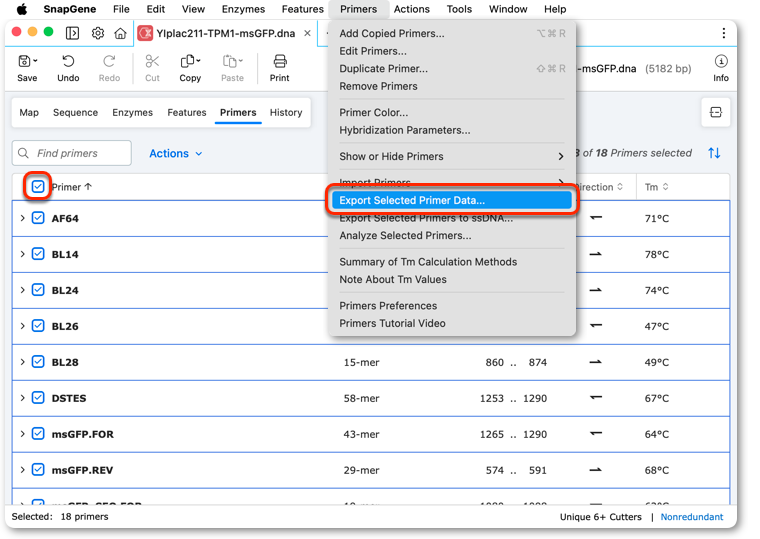Click the Unique 6+ Cutters label

point(601,517)
